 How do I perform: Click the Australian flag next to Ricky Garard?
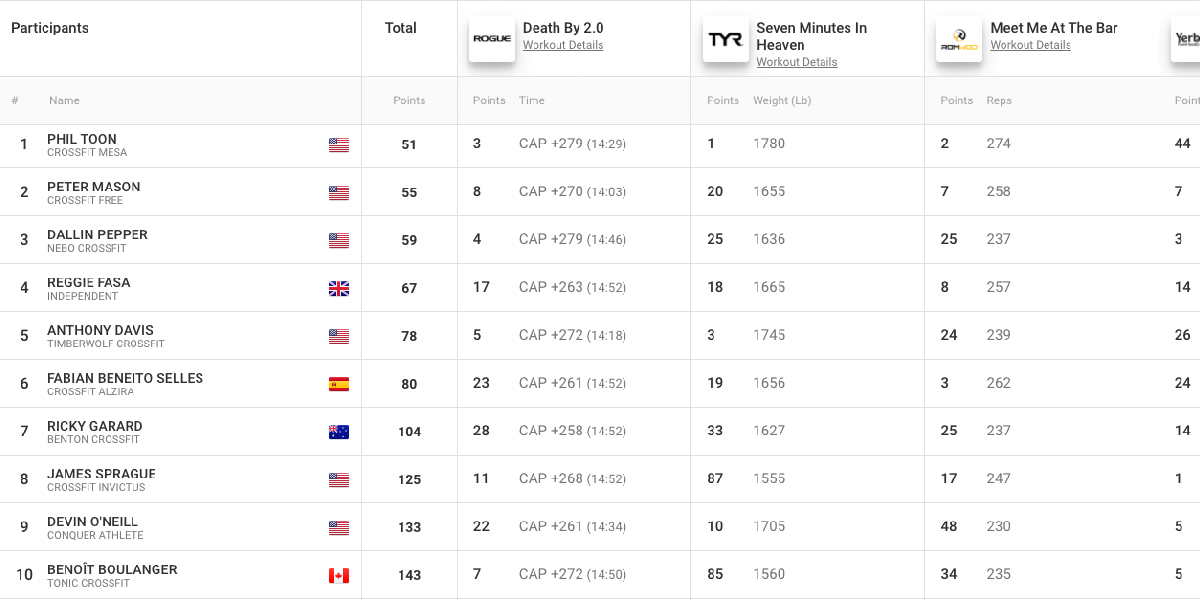coord(339,432)
